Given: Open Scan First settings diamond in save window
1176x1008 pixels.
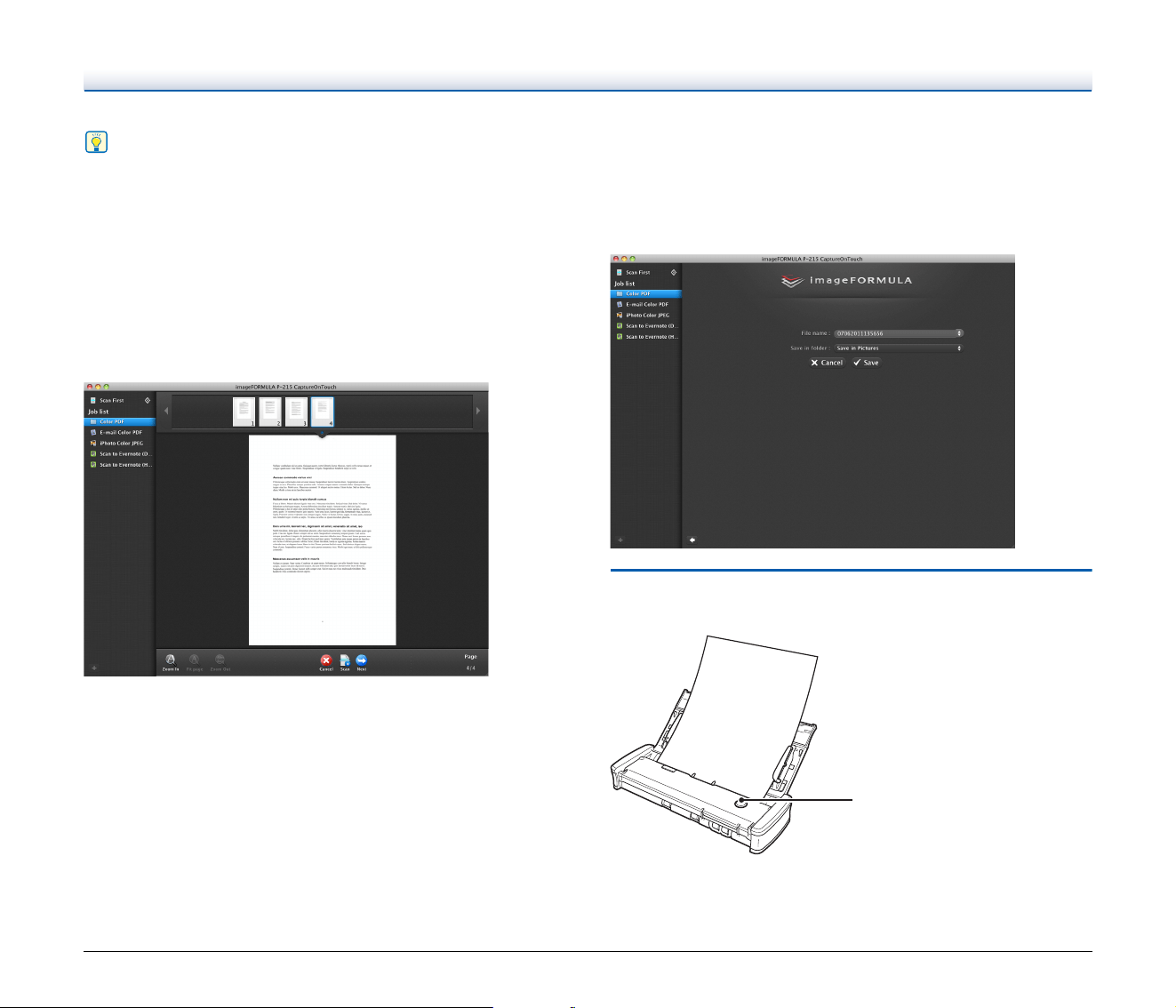Looking at the screenshot, I should (674, 272).
